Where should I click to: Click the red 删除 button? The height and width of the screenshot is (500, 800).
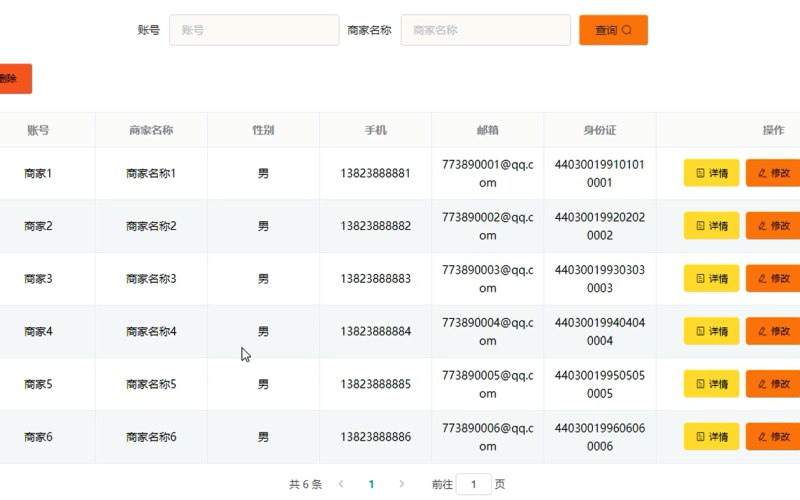click(15, 79)
